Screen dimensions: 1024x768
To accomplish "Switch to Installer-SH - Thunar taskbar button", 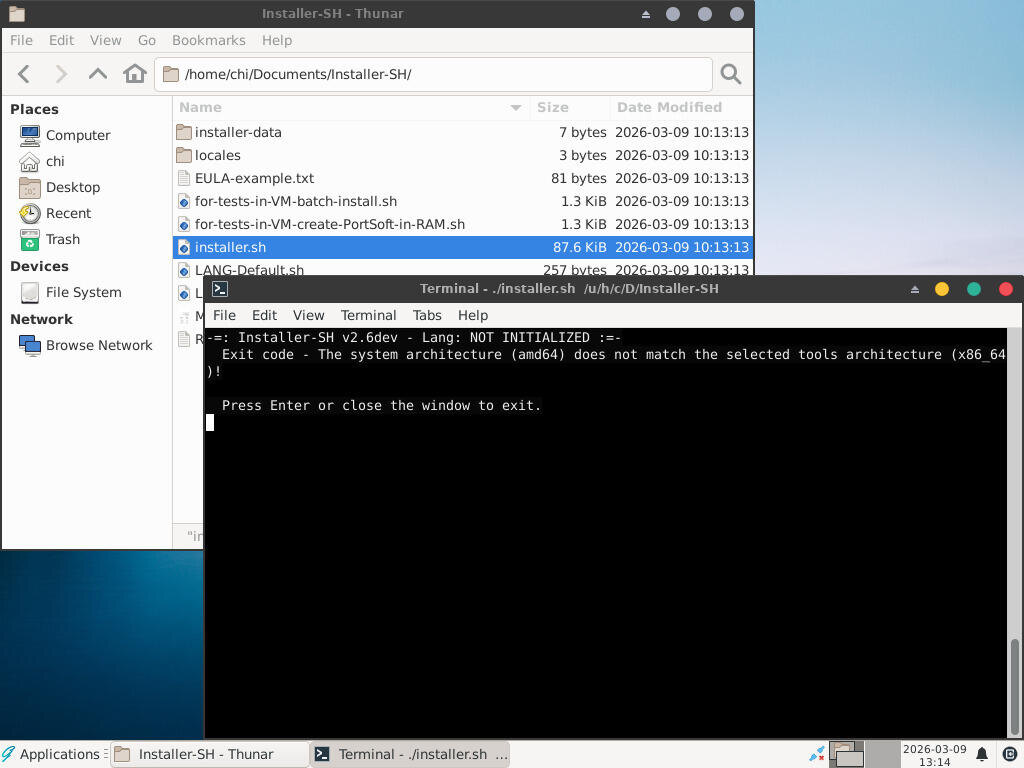I will 210,754.
